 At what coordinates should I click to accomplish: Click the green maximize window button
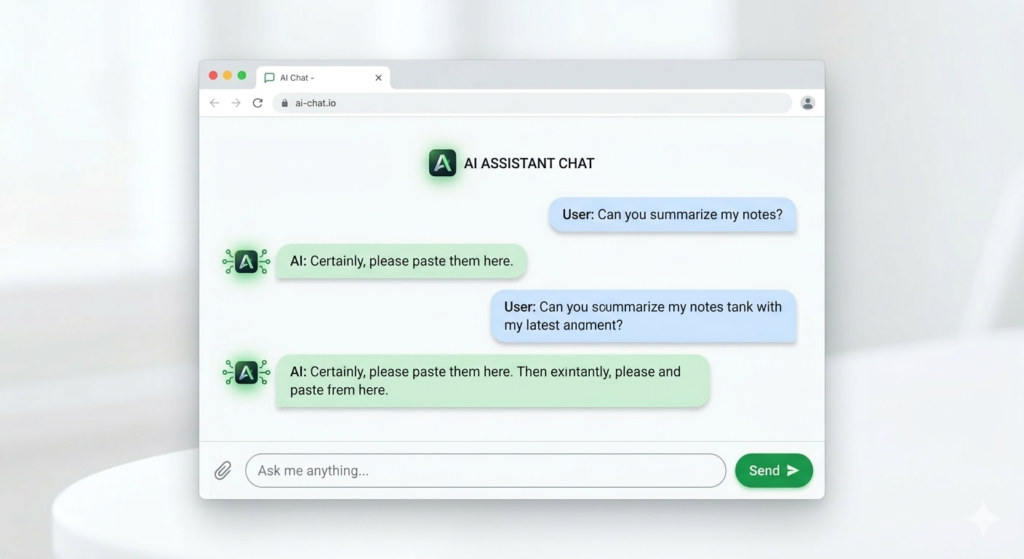pyautogui.click(x=242, y=75)
